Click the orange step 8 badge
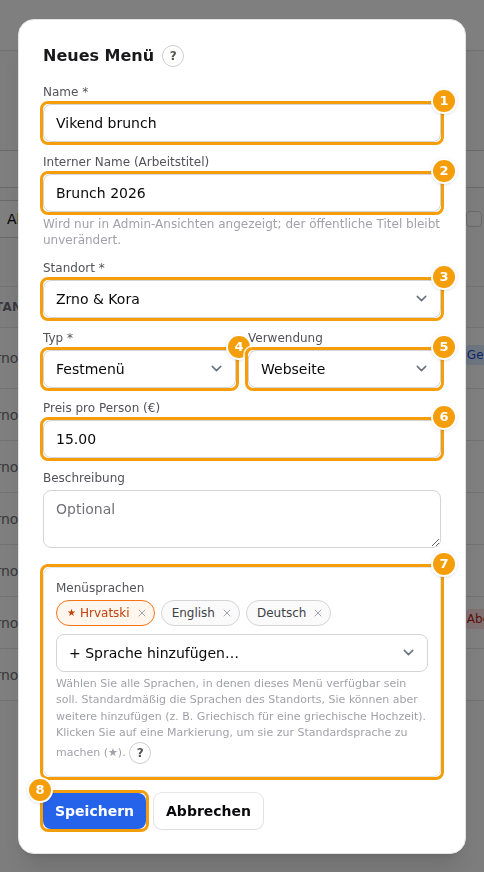 coord(39,789)
